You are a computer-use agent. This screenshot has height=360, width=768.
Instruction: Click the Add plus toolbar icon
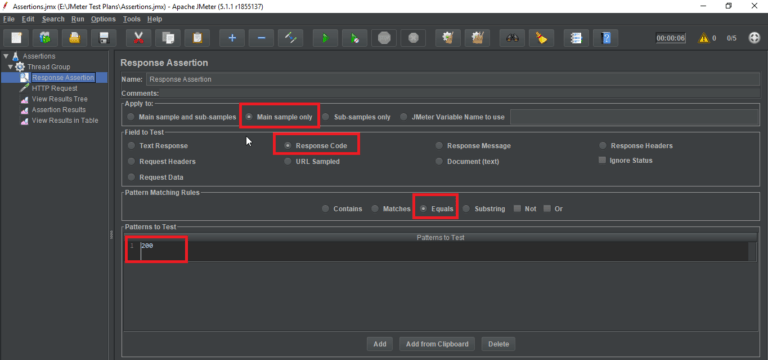click(232, 38)
